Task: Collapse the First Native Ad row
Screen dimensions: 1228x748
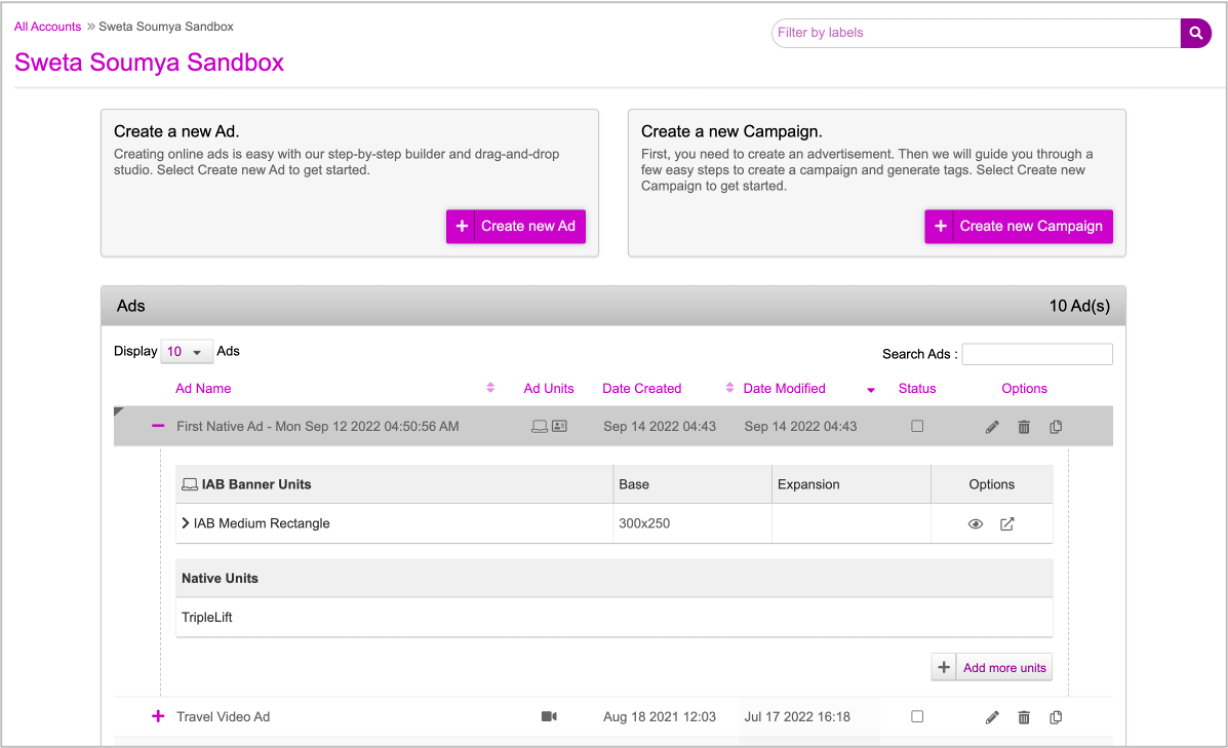Action: 157,426
